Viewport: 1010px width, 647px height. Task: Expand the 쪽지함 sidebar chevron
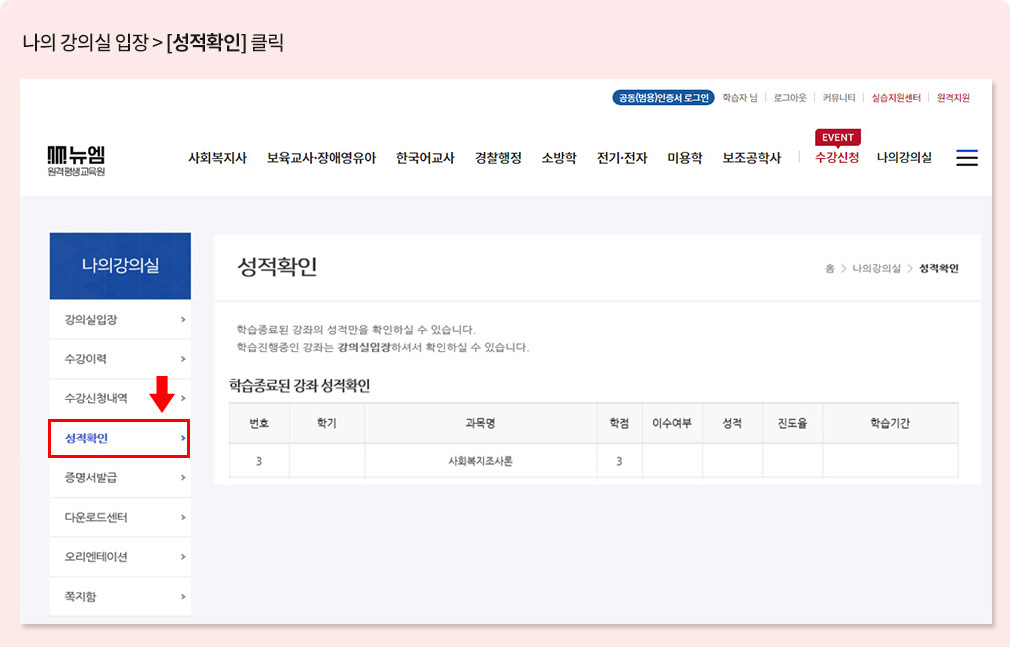click(183, 596)
